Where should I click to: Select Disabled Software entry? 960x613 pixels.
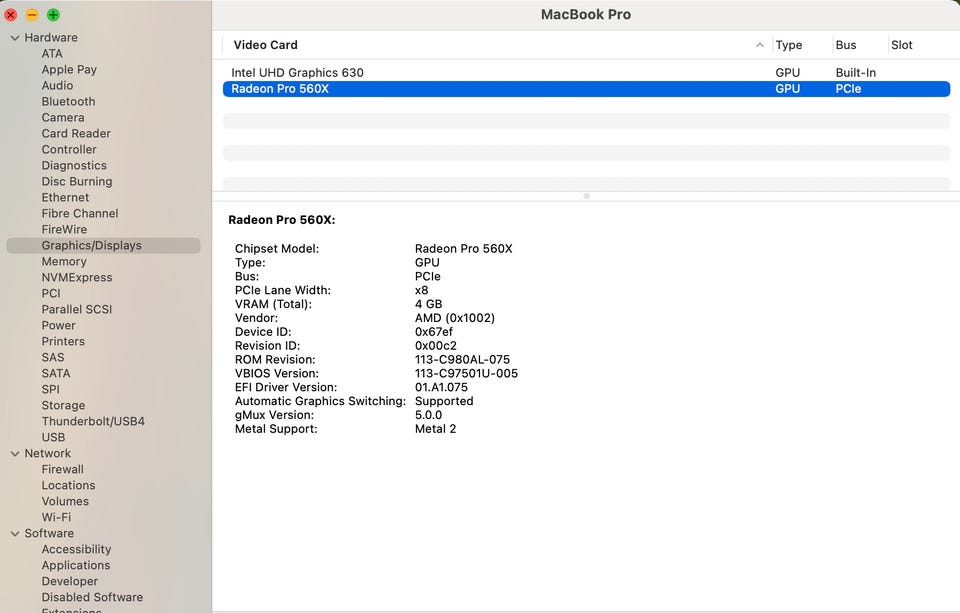click(x=92, y=597)
